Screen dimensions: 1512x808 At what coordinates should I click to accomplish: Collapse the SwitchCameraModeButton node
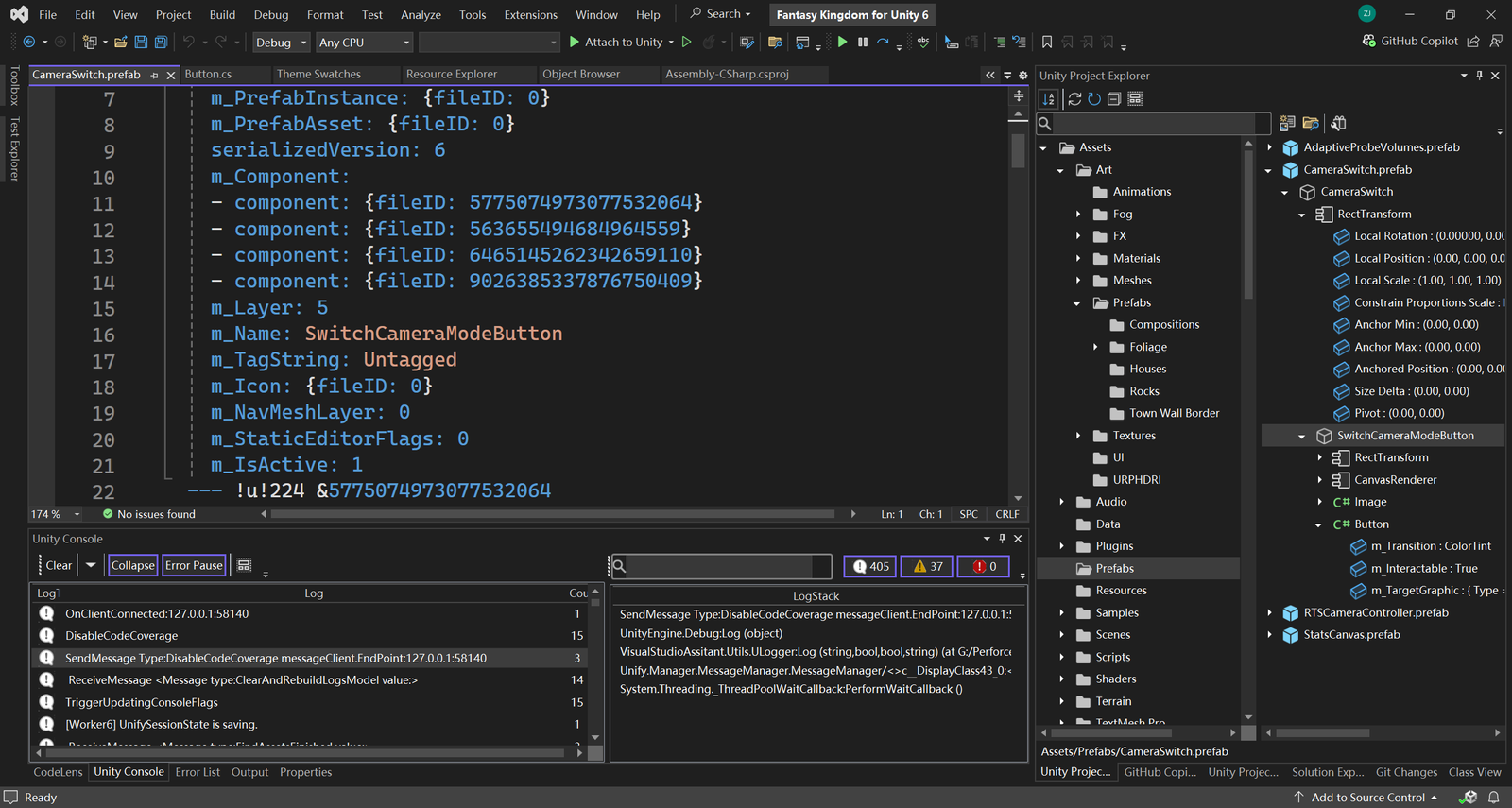1301,436
